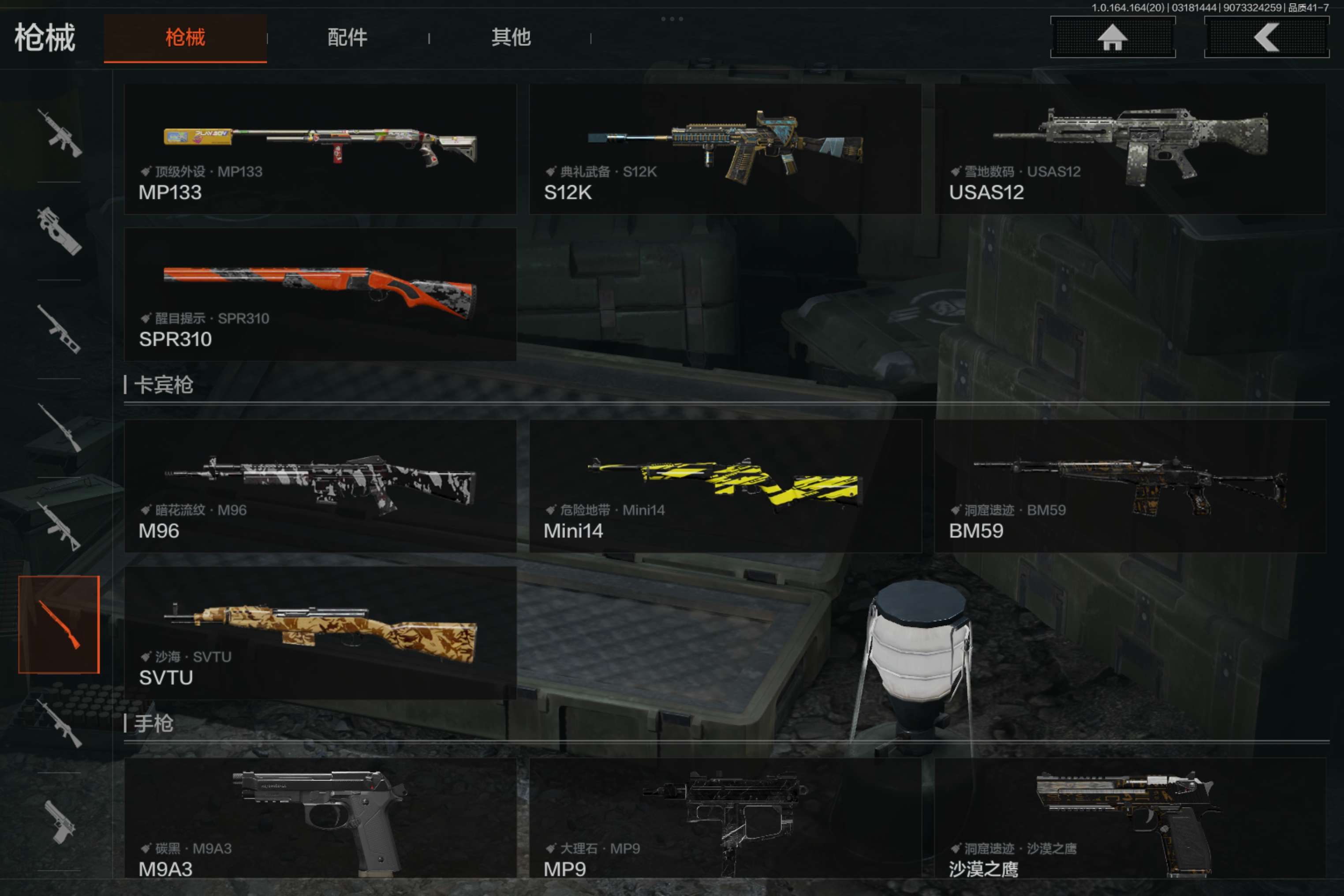Select the M96 carbine card
1344x896 pixels.
tap(320, 486)
